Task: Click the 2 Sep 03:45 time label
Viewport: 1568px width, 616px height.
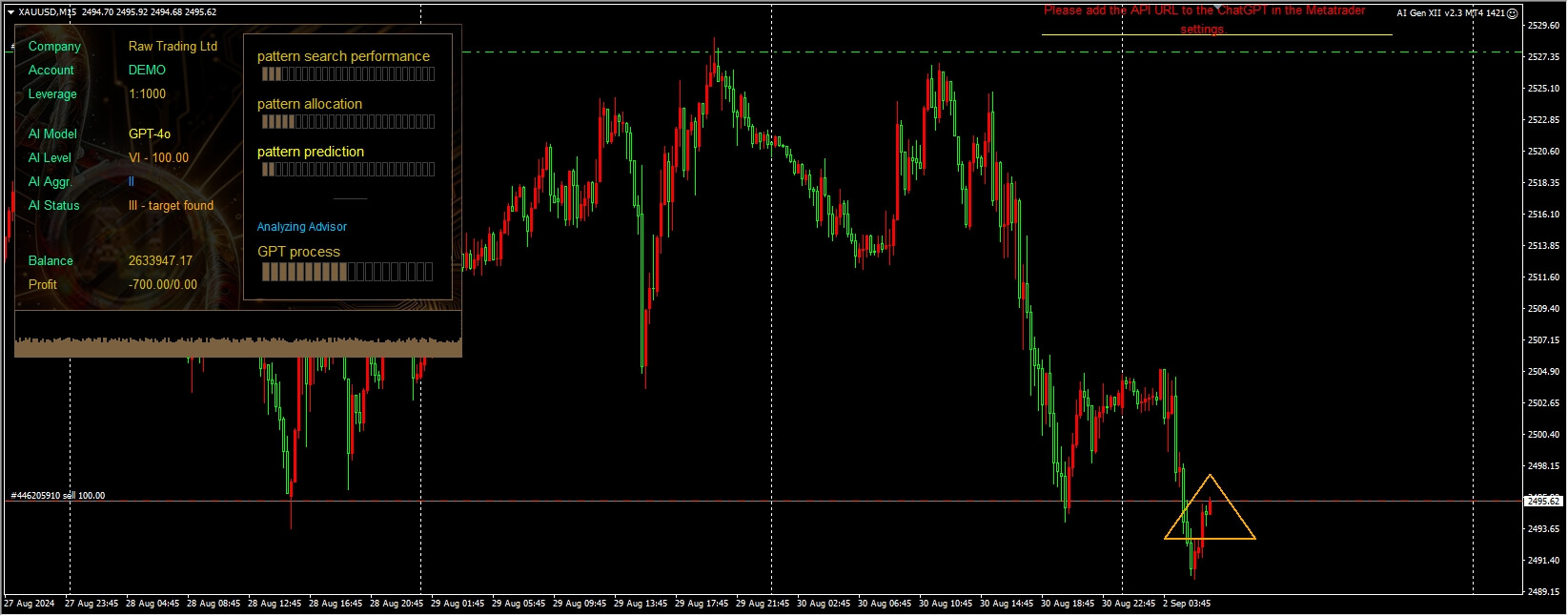Action: (1186, 604)
